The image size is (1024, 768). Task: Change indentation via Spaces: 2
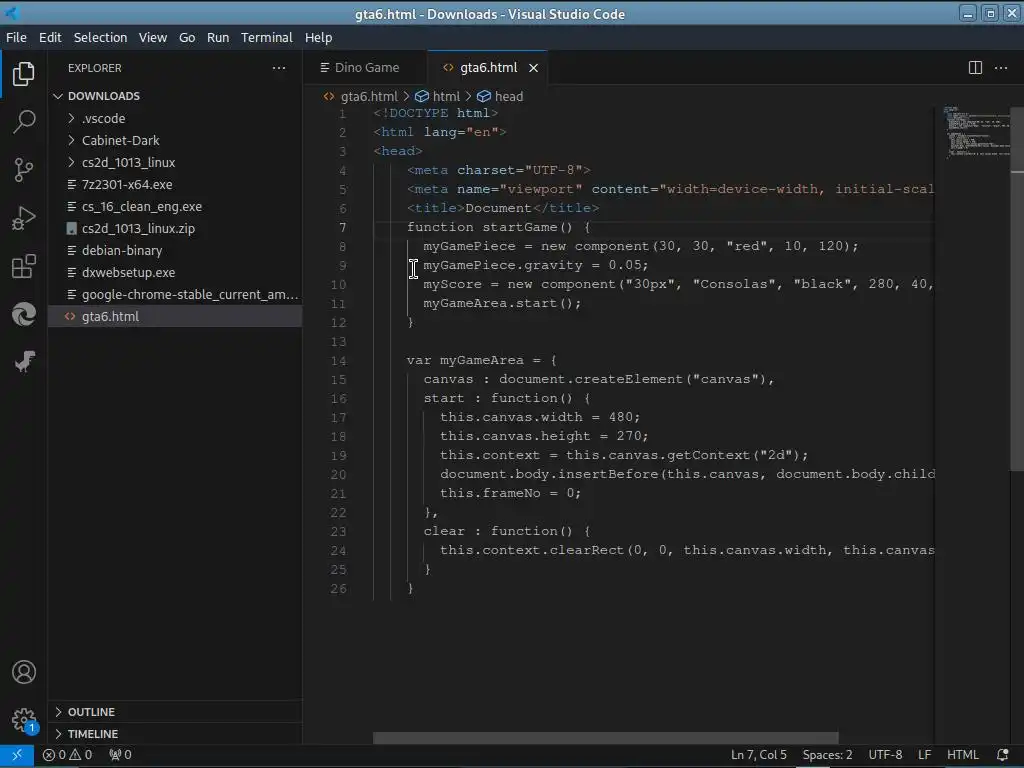827,755
